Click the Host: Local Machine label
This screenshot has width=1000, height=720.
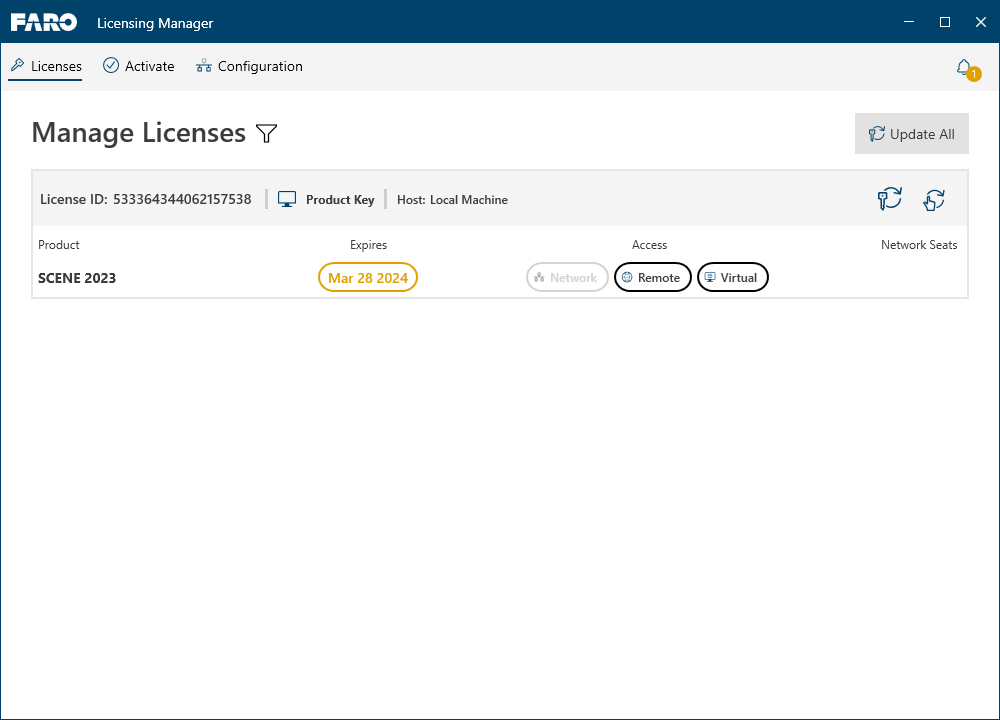[452, 200]
